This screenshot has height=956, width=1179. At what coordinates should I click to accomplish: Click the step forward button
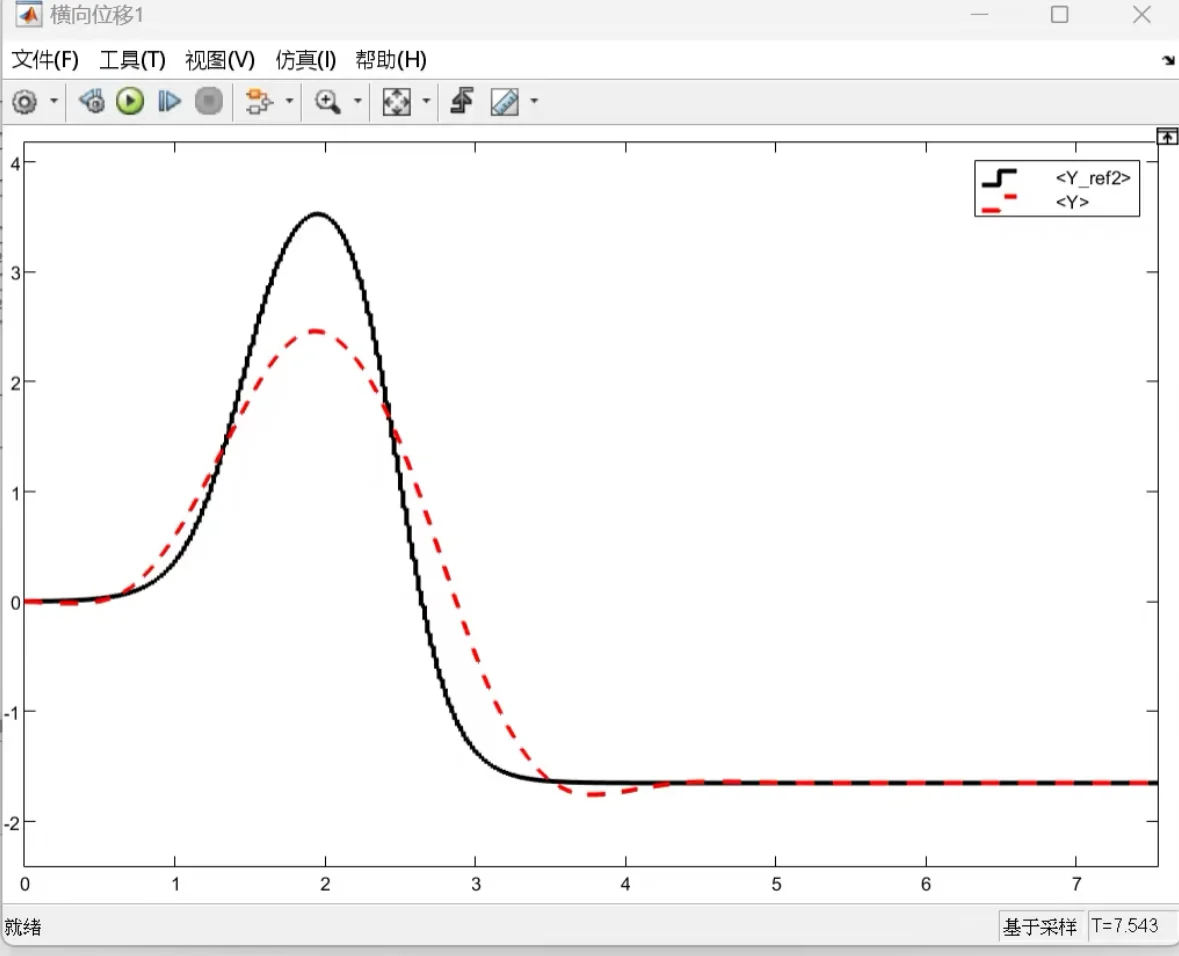click(169, 102)
